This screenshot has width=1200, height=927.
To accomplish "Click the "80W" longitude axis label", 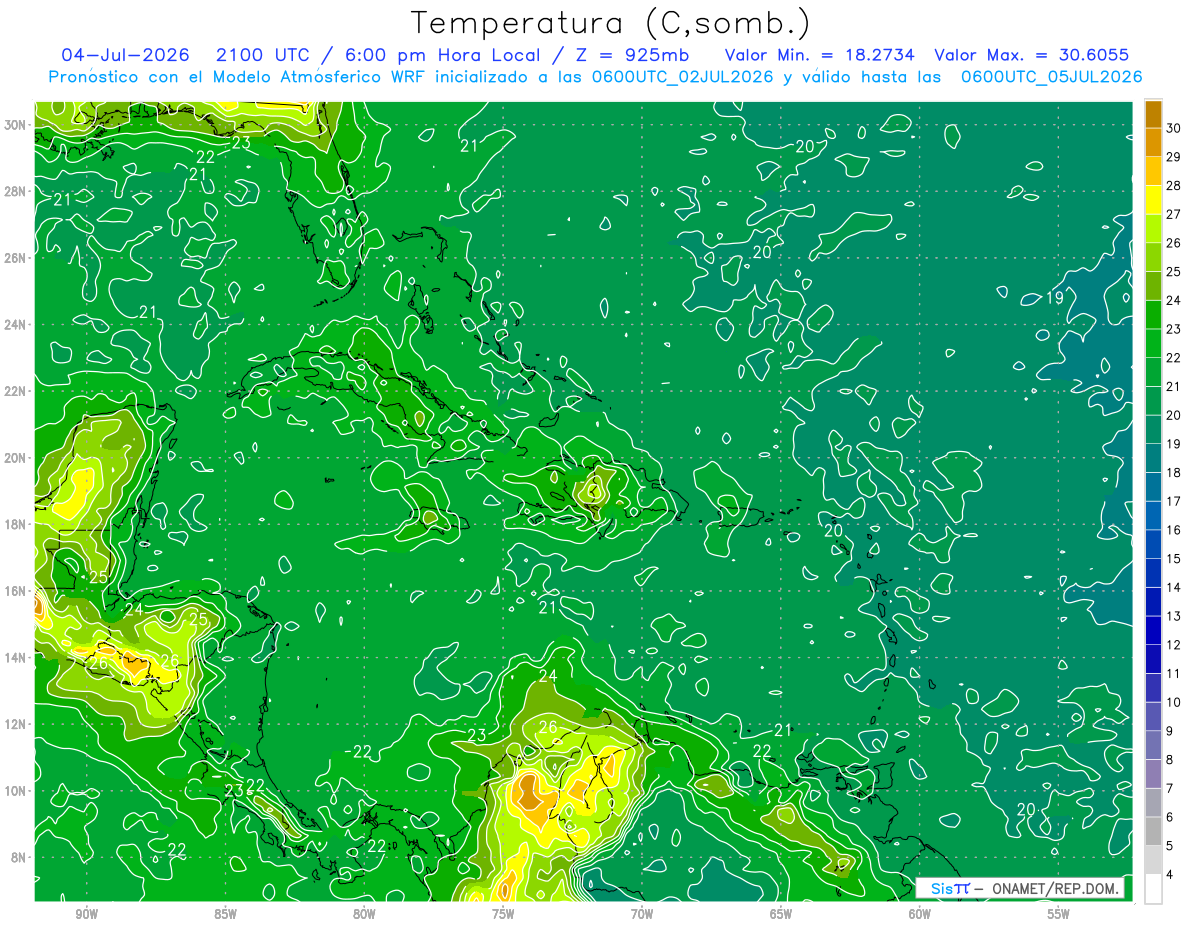I will 364,914.
